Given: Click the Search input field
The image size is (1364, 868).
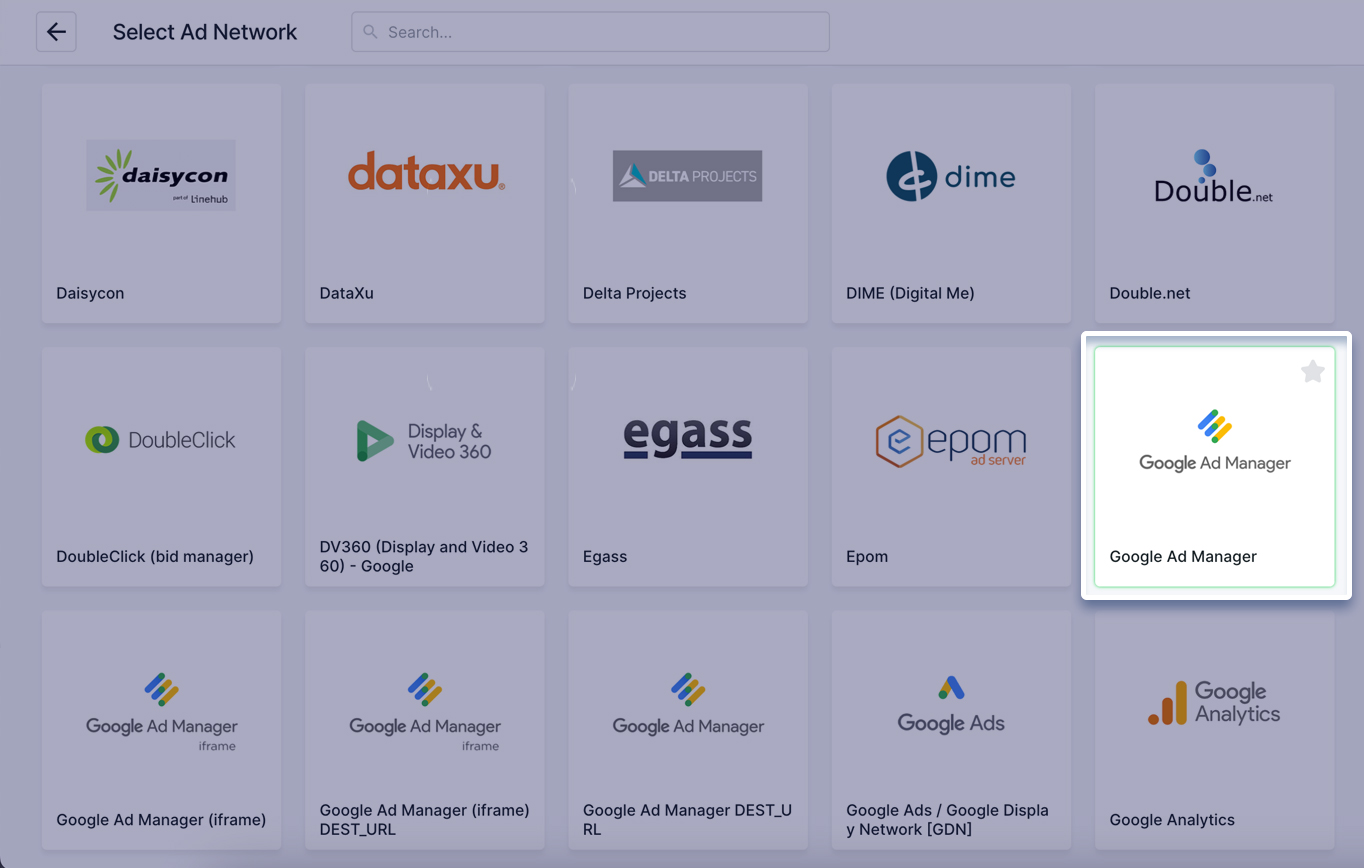Looking at the screenshot, I should click(590, 32).
